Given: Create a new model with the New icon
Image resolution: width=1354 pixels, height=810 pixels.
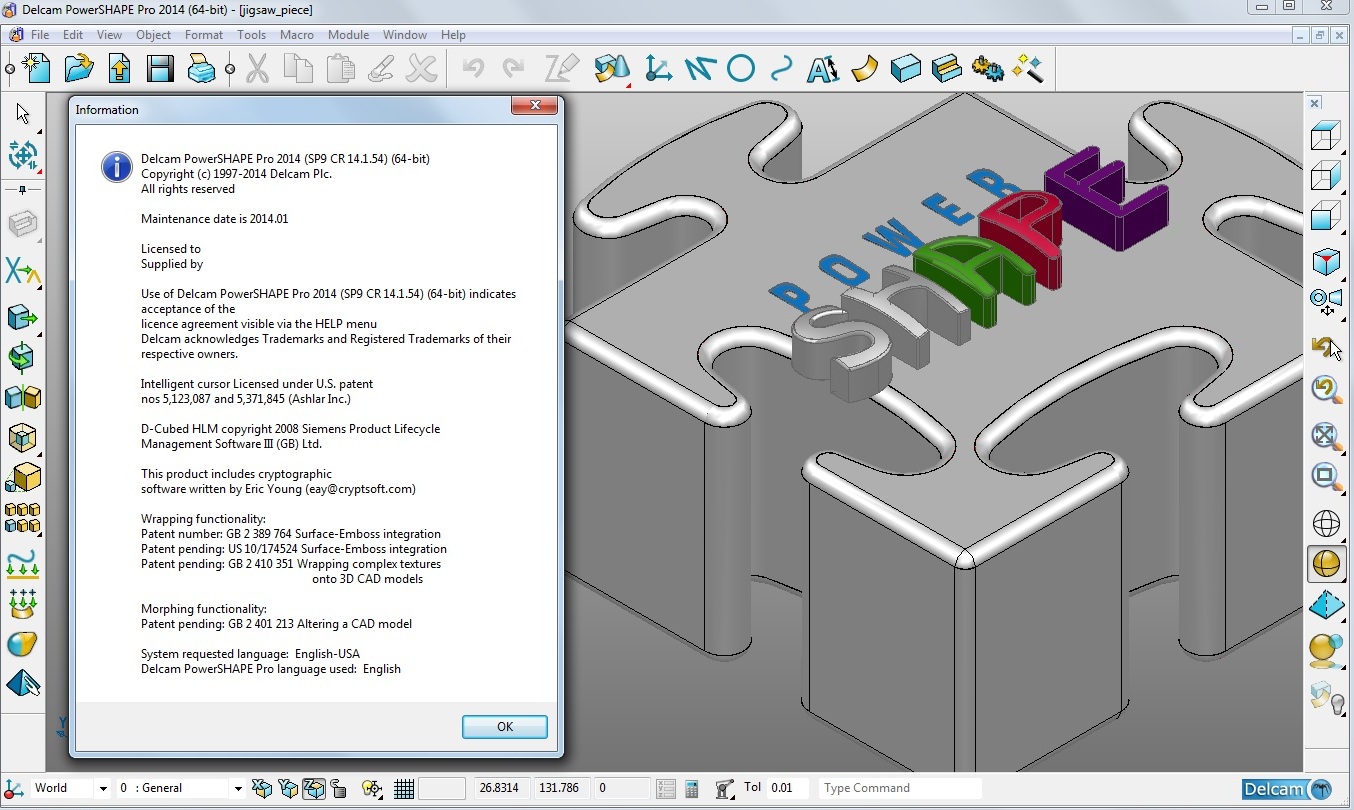Looking at the screenshot, I should click(38, 69).
